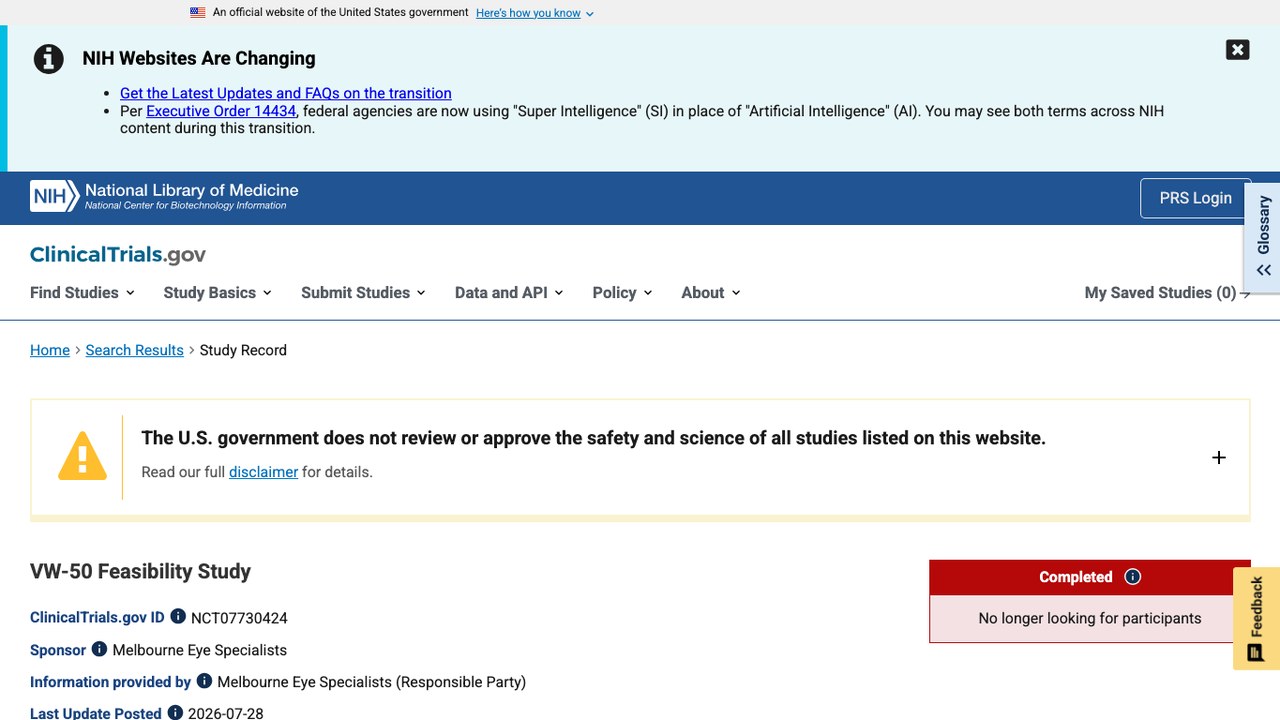1280x720 pixels.
Task: Click the yellow warning triangle icon
Action: [82, 457]
